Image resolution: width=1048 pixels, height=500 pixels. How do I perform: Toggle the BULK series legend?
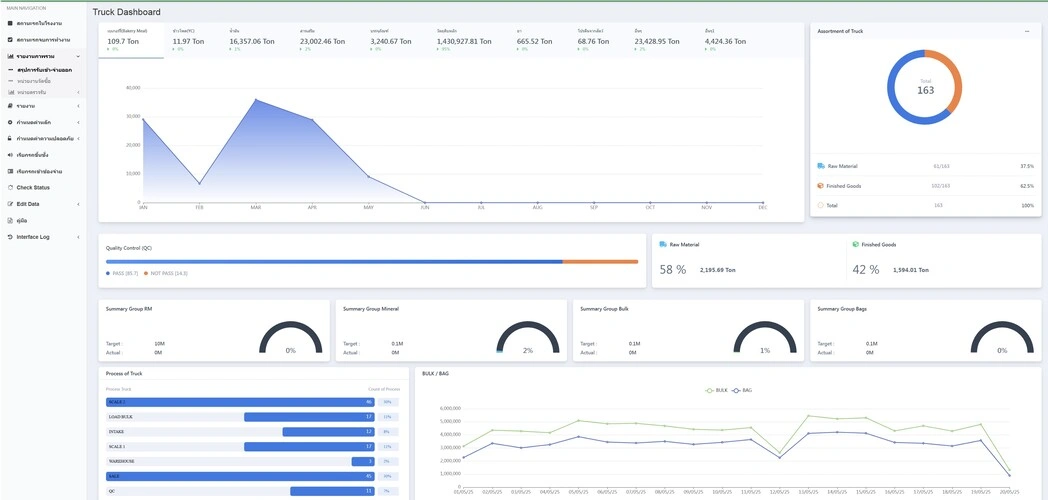click(x=717, y=390)
